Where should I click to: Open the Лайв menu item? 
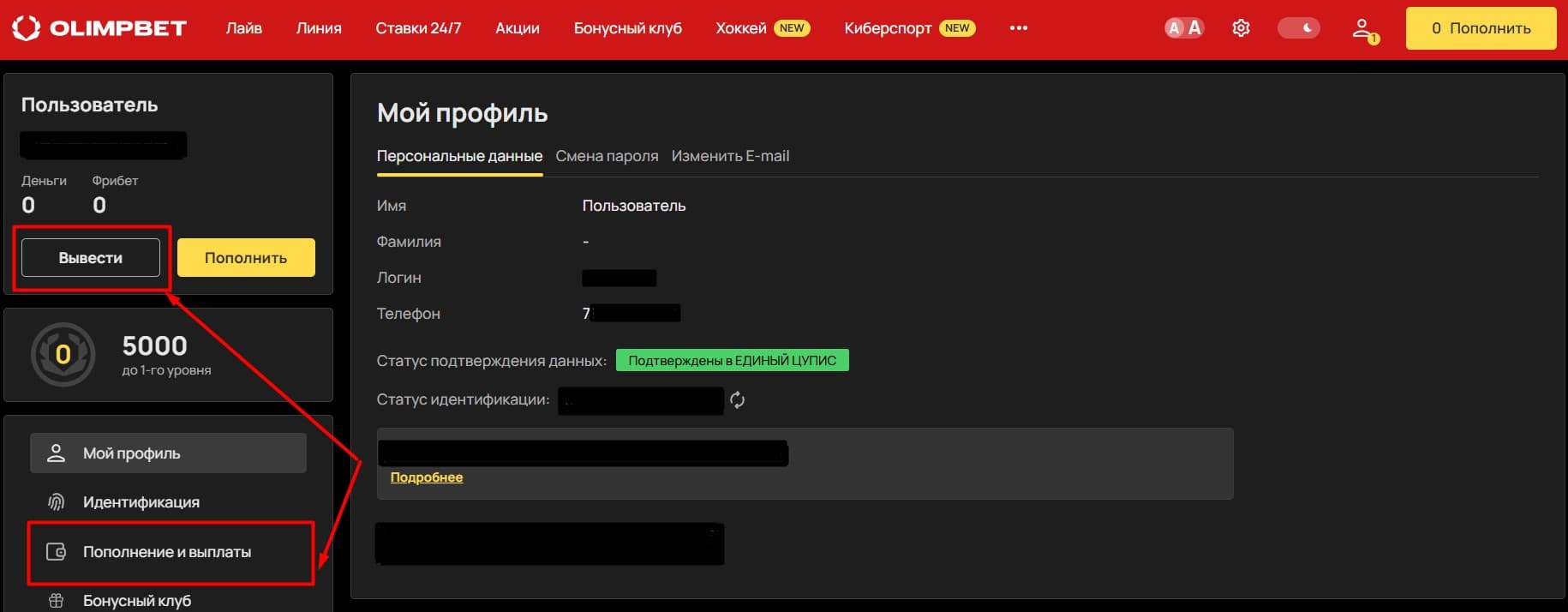[244, 28]
